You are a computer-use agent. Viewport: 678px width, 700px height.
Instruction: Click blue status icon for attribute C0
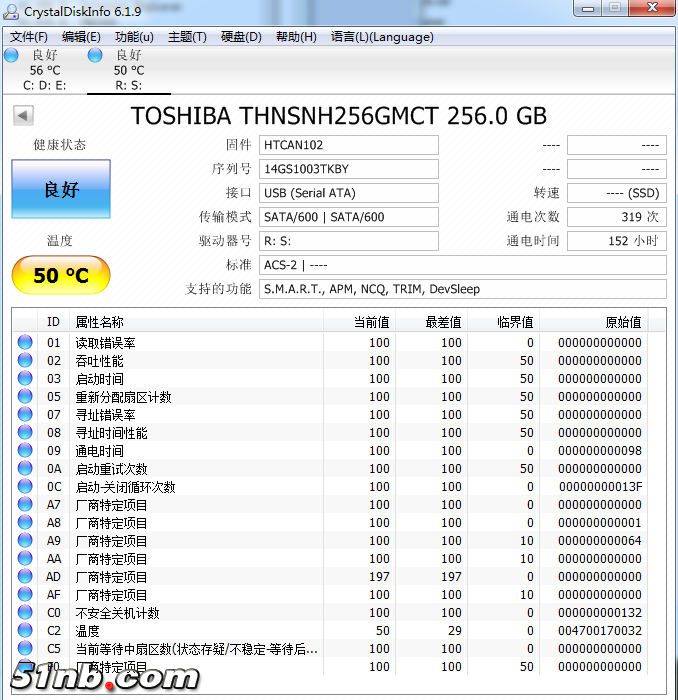(x=25, y=612)
